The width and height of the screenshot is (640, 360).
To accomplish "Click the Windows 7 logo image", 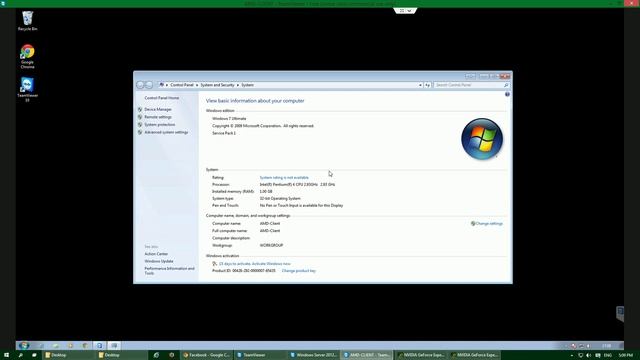I will [x=482, y=139].
